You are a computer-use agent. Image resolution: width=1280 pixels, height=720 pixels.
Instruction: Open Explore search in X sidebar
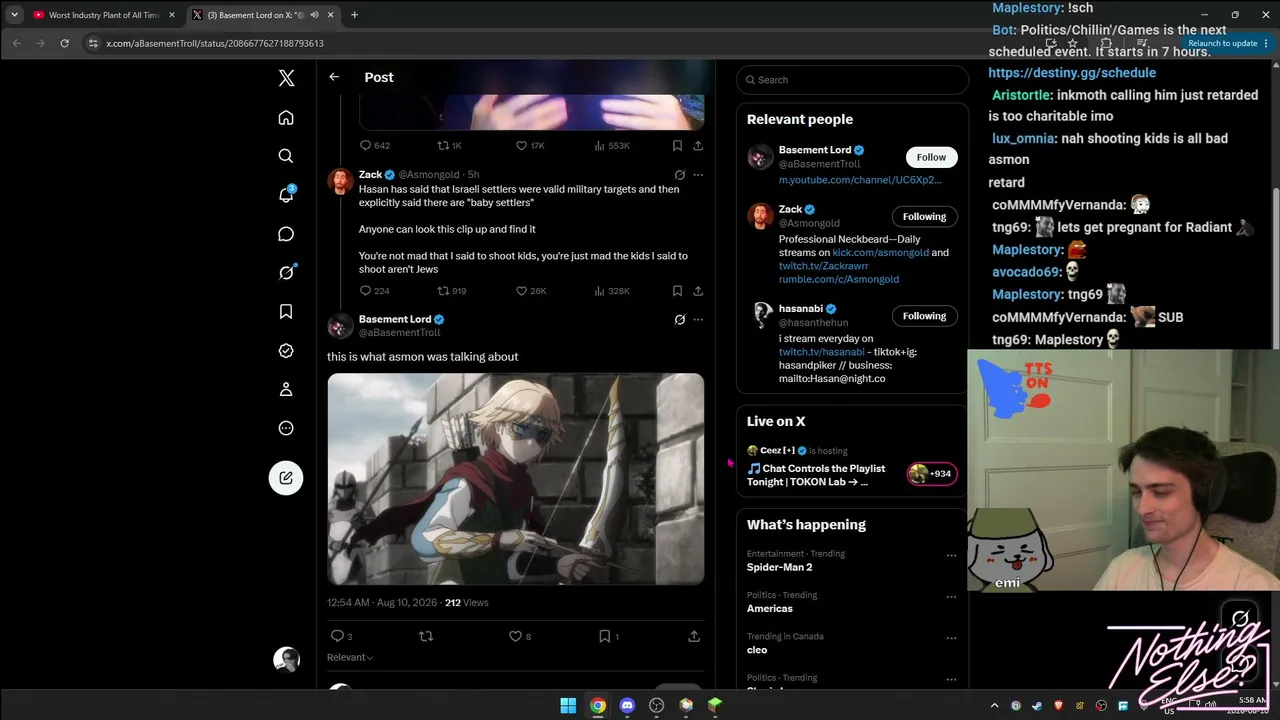click(286, 156)
